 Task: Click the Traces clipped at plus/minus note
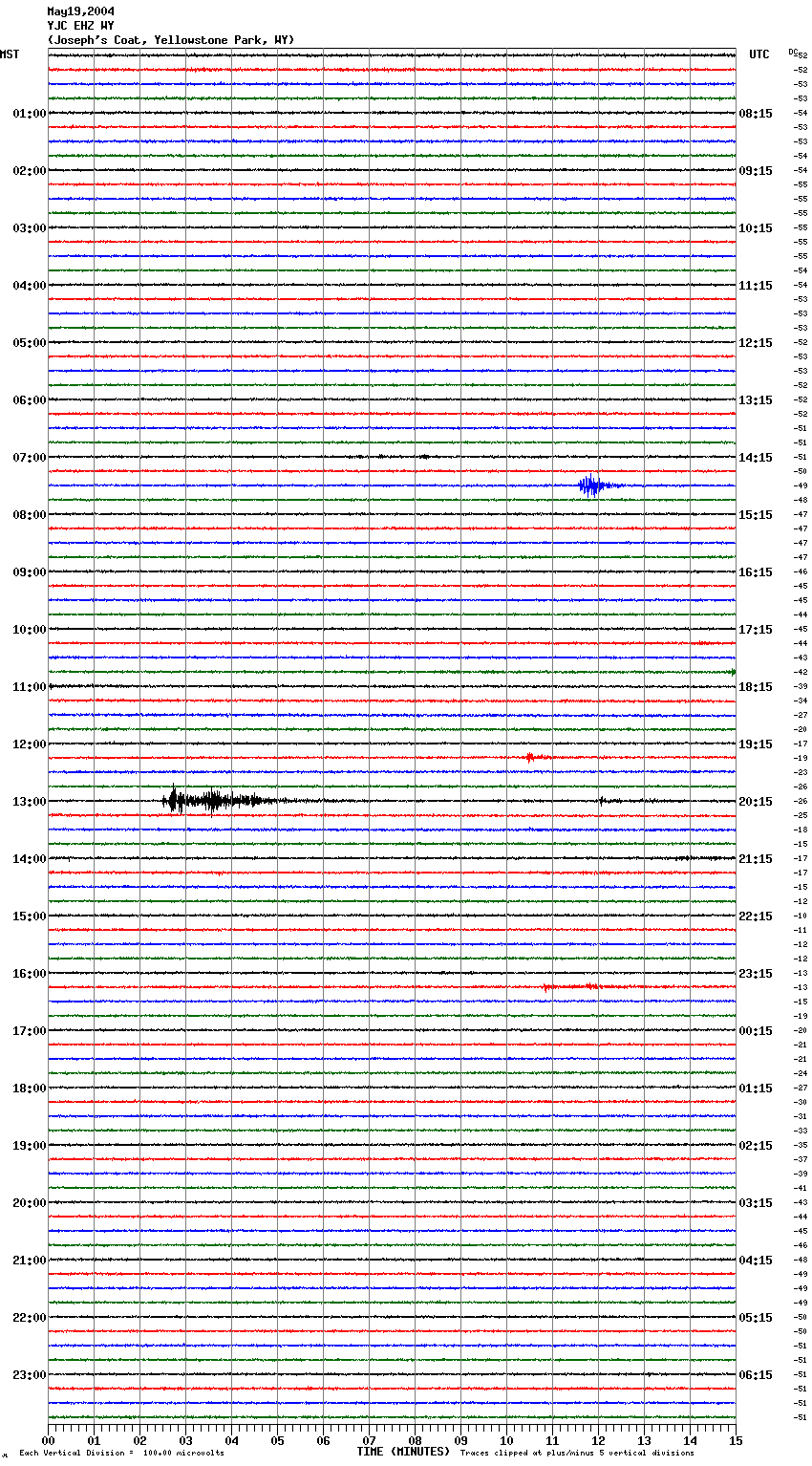577,1454
